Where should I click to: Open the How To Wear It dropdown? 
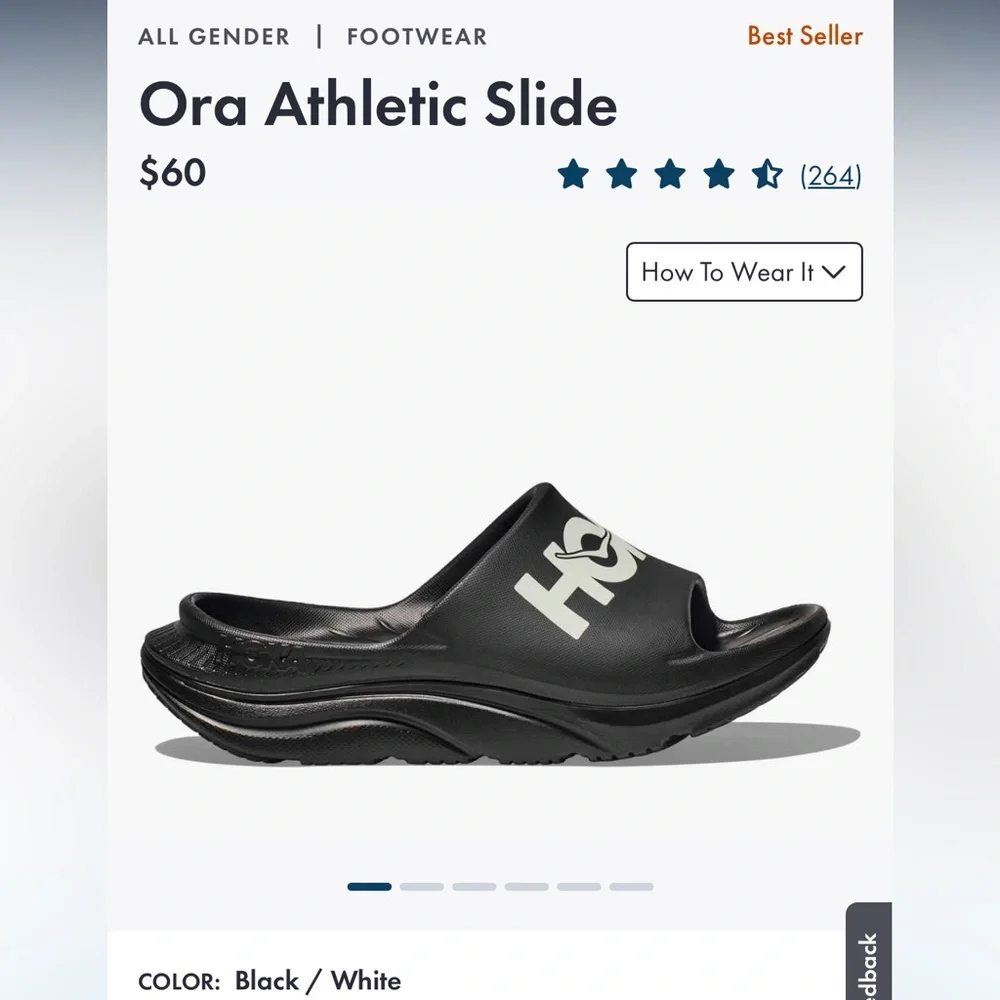pos(743,272)
